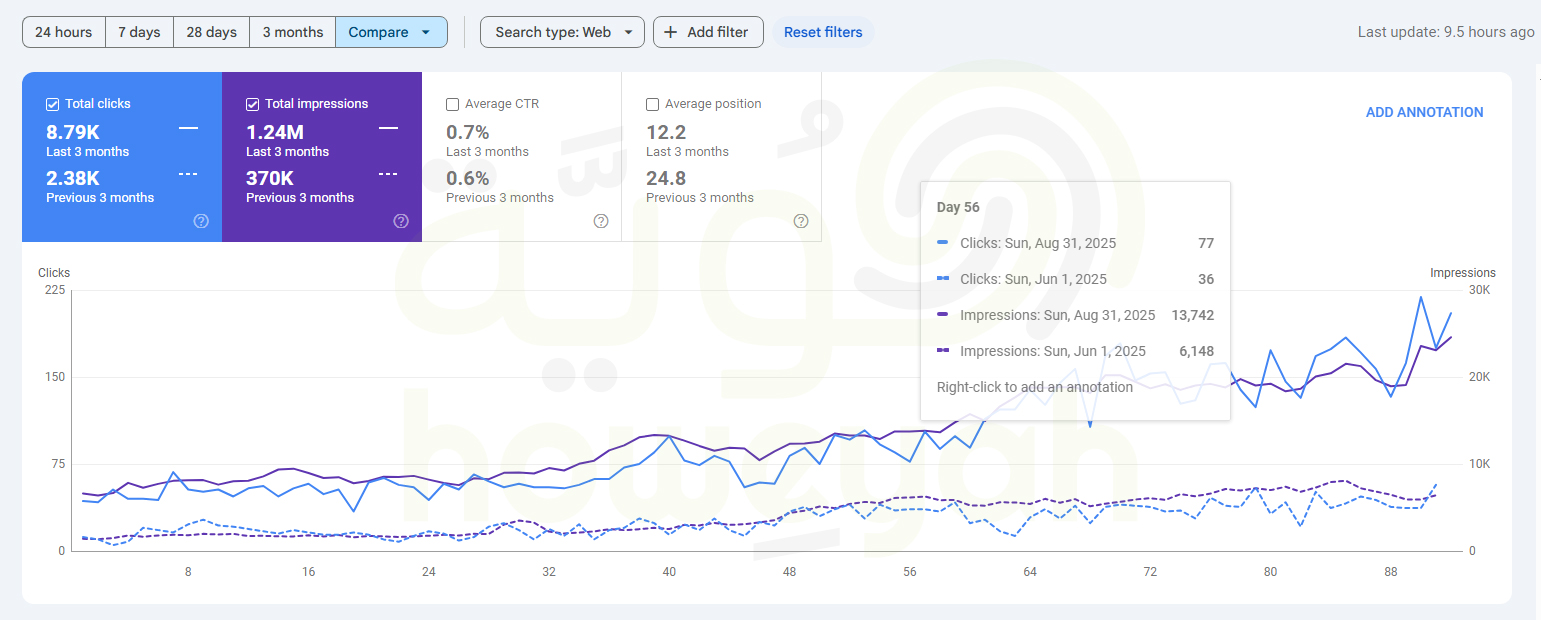Open the Average CTR help icon
Screen dimensions: 1541x620
(601, 221)
